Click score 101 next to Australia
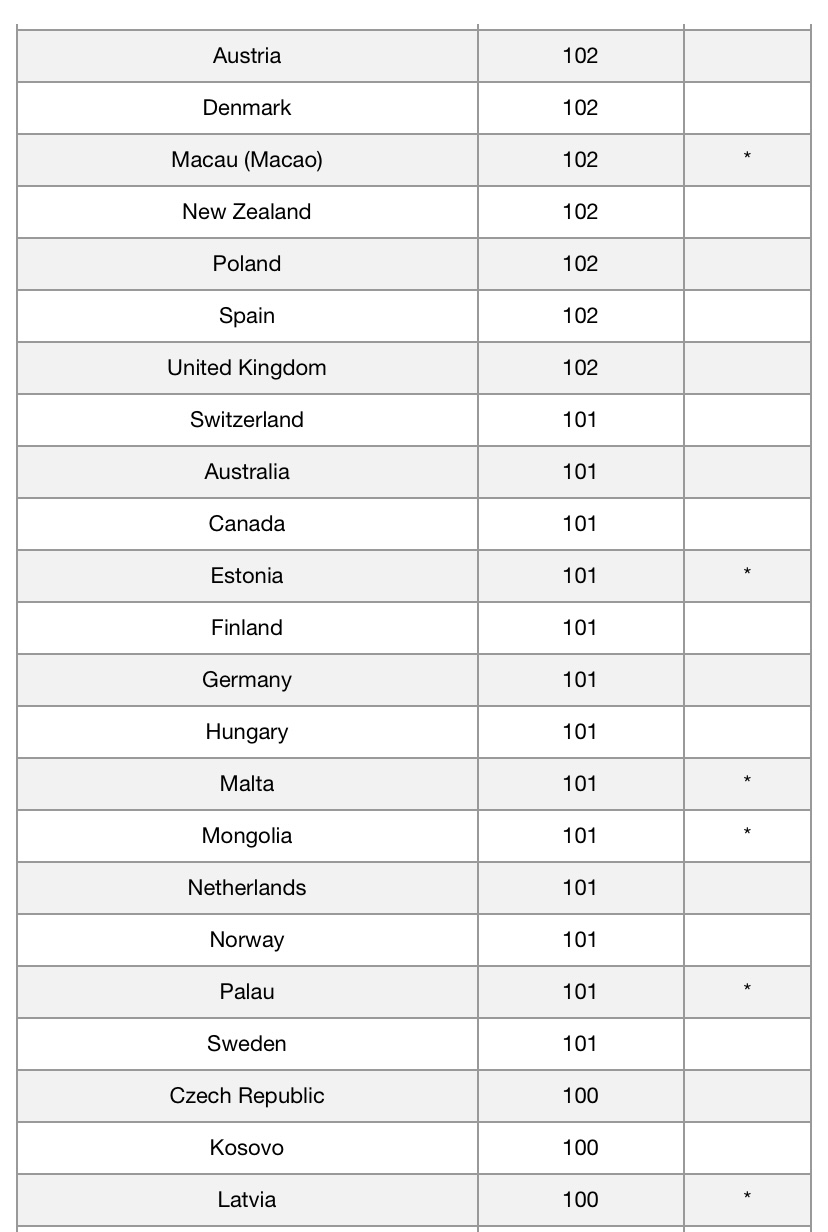 tap(580, 472)
